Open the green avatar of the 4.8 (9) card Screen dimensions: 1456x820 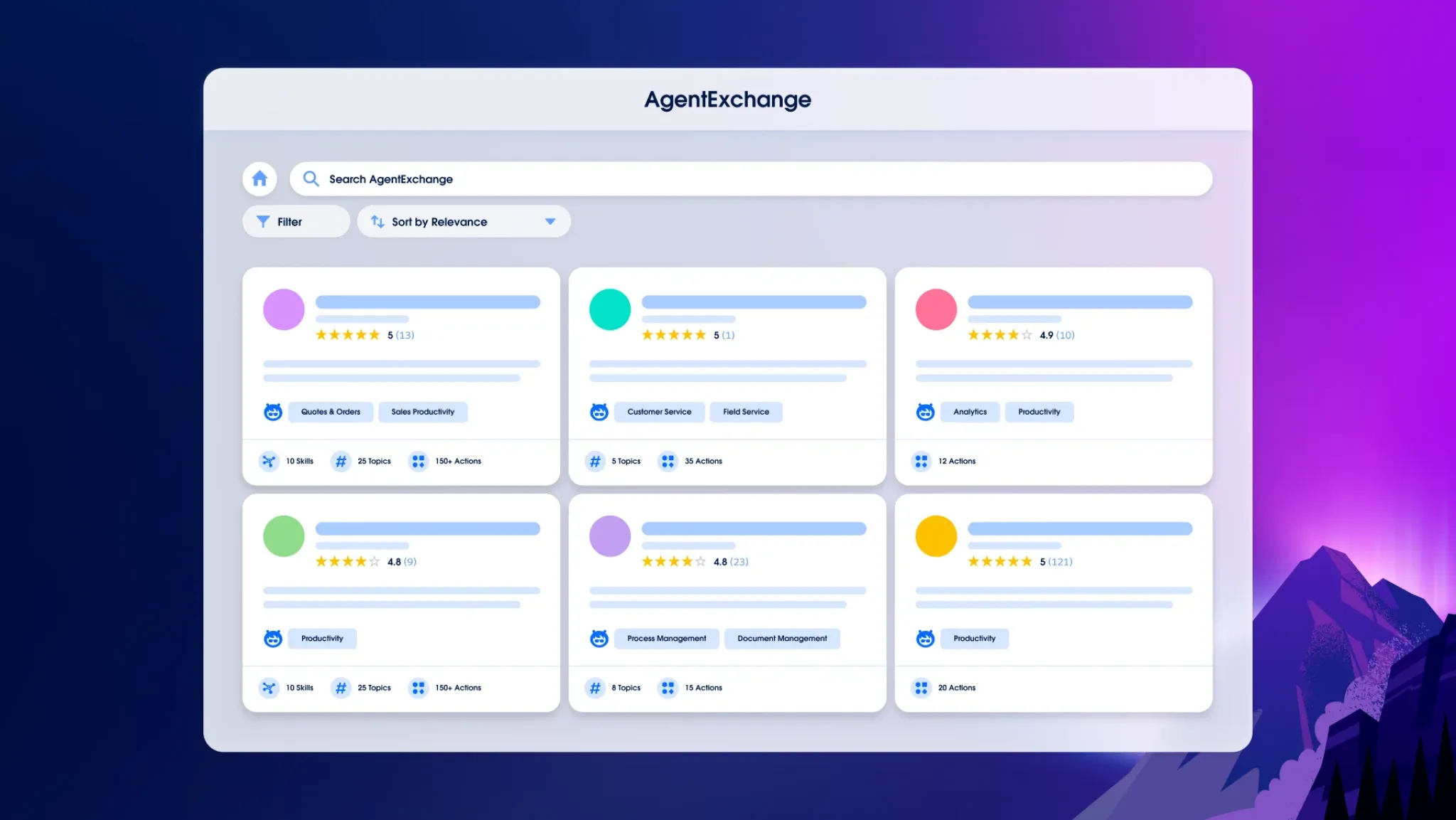[x=284, y=536]
